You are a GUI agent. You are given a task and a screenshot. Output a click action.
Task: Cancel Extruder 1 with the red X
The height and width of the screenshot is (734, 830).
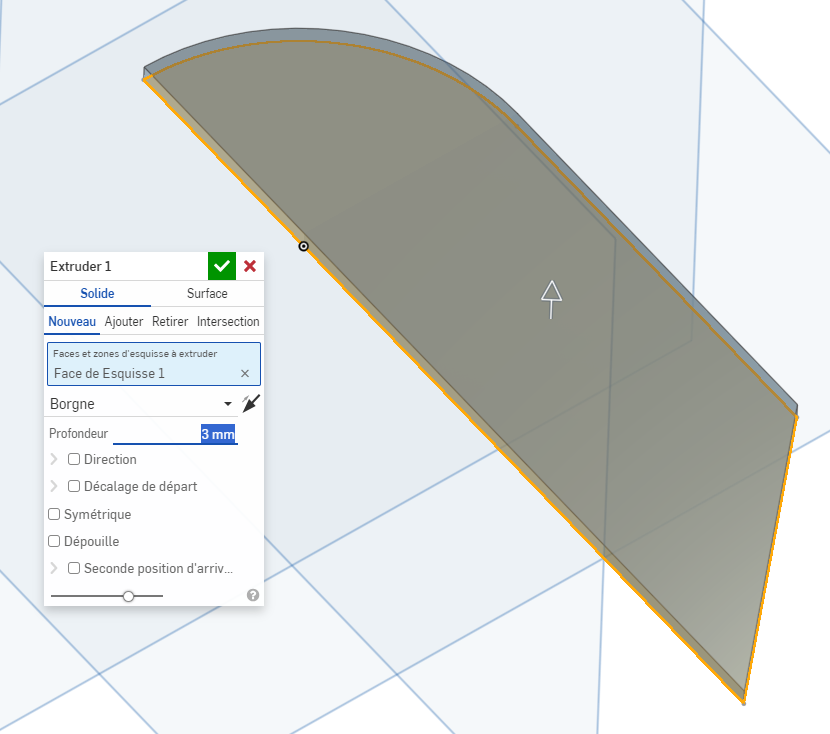(250, 266)
